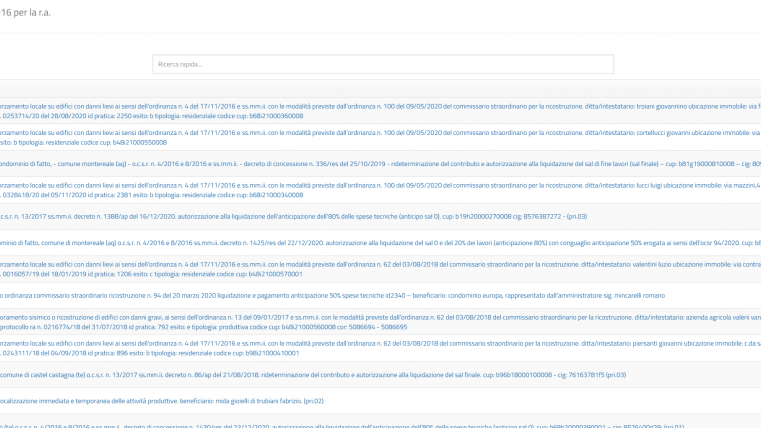Viewport: 761px width, 428px height.
Task: Click the line showing id pratica 792
Action: pyautogui.click(x=200, y=327)
